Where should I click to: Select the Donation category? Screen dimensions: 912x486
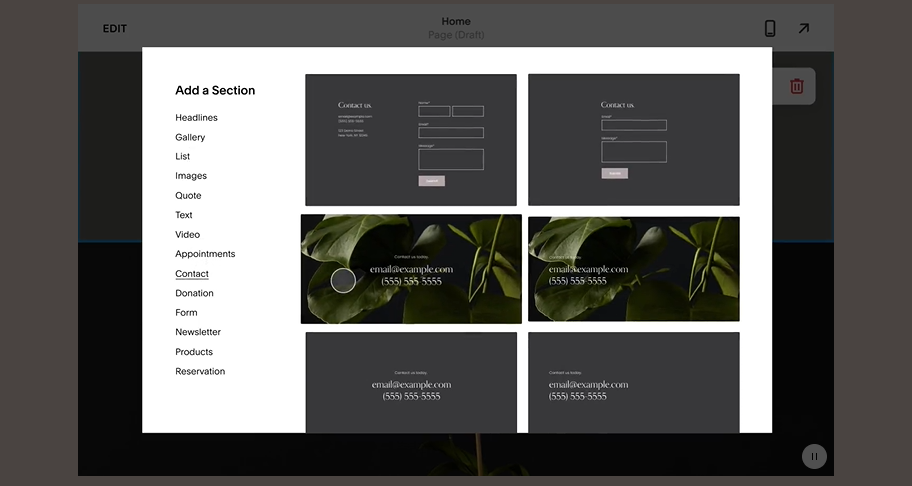(194, 293)
